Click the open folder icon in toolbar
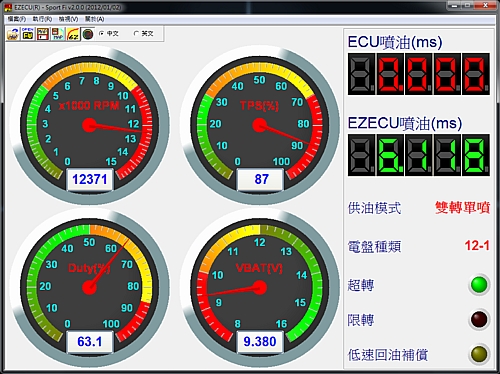The image size is (500, 374). tap(13, 34)
